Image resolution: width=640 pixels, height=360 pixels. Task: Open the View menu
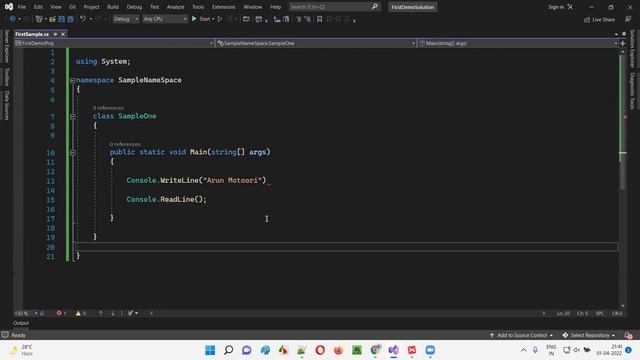tap(56, 7)
